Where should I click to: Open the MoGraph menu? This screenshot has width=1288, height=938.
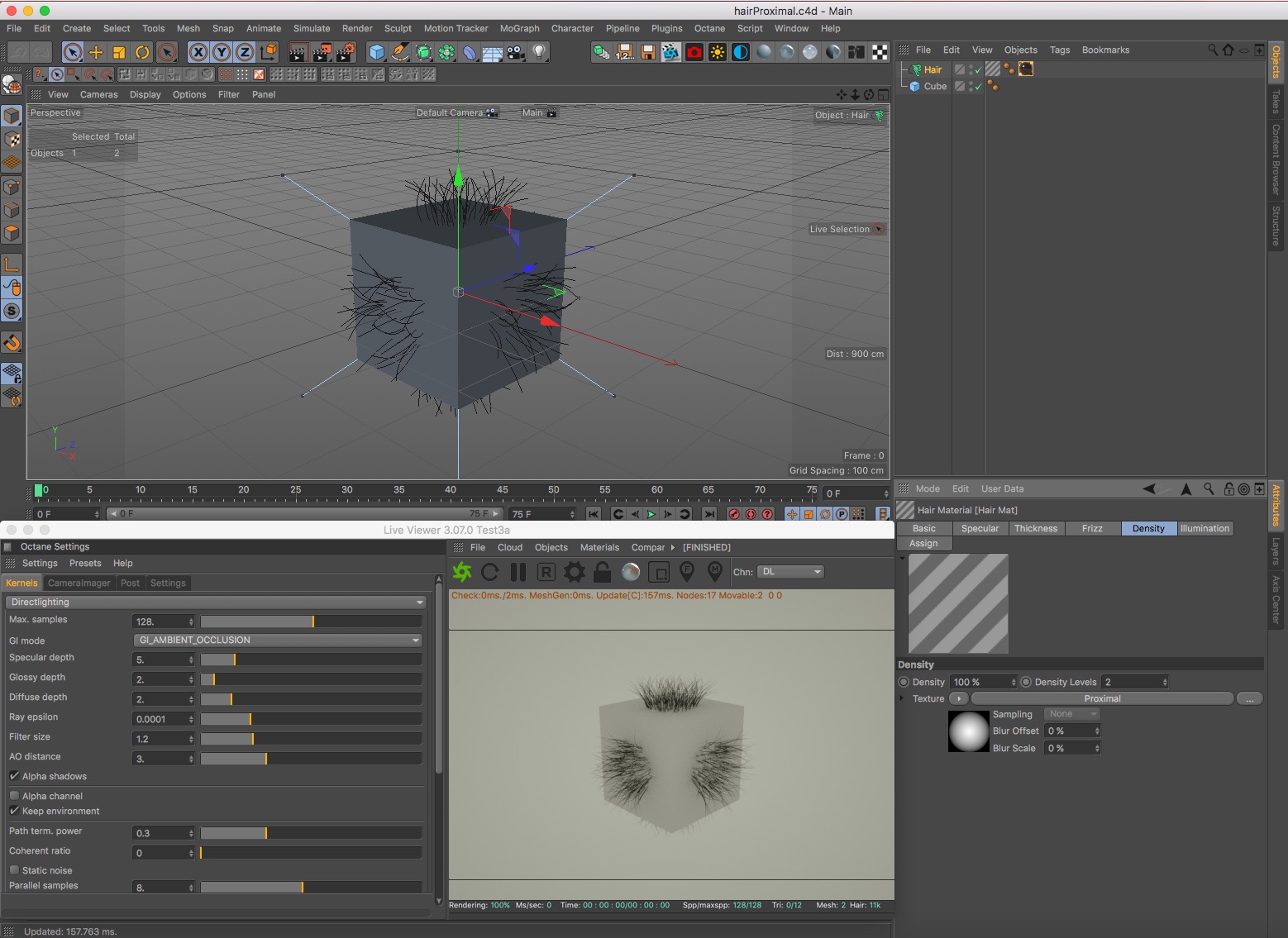click(519, 28)
